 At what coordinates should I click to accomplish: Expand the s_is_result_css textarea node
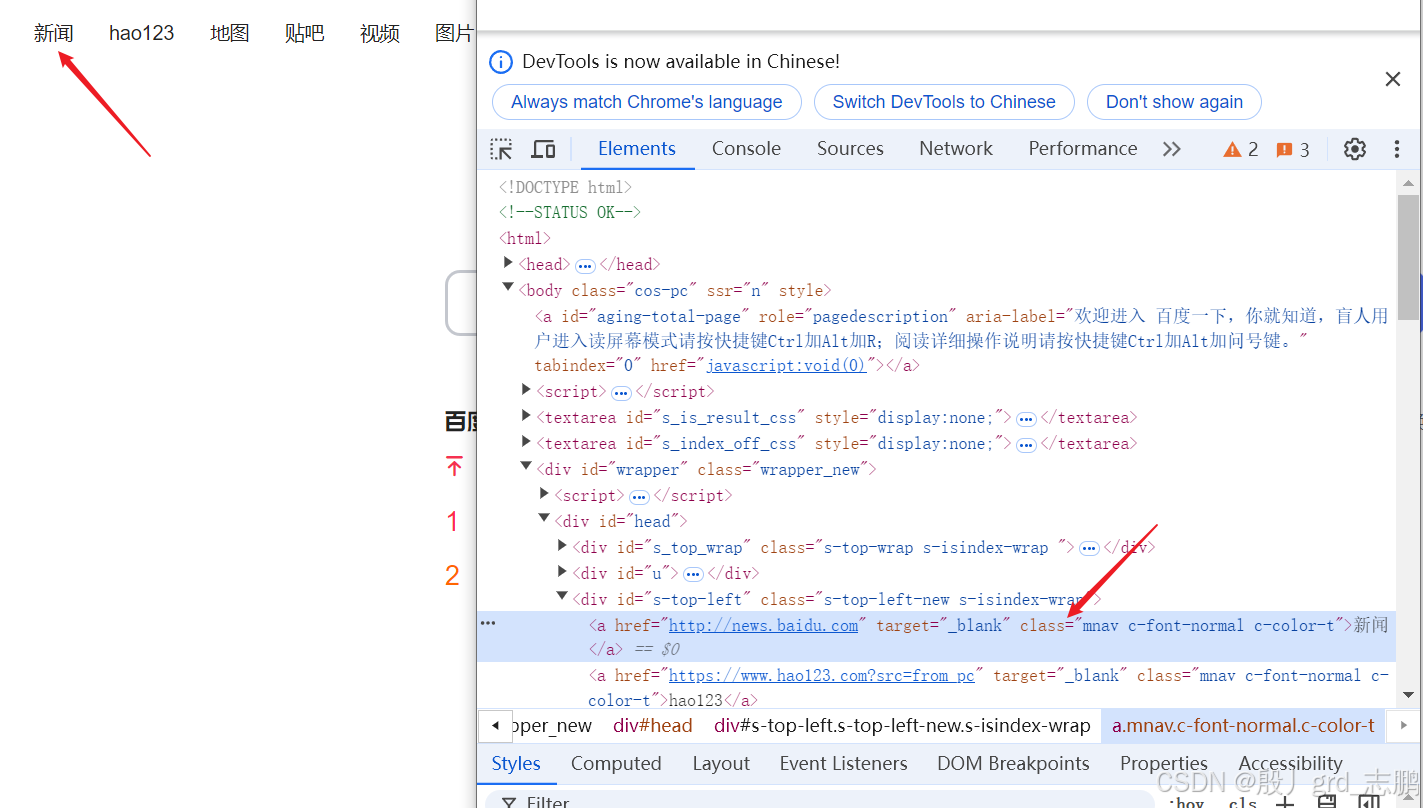[527, 416]
